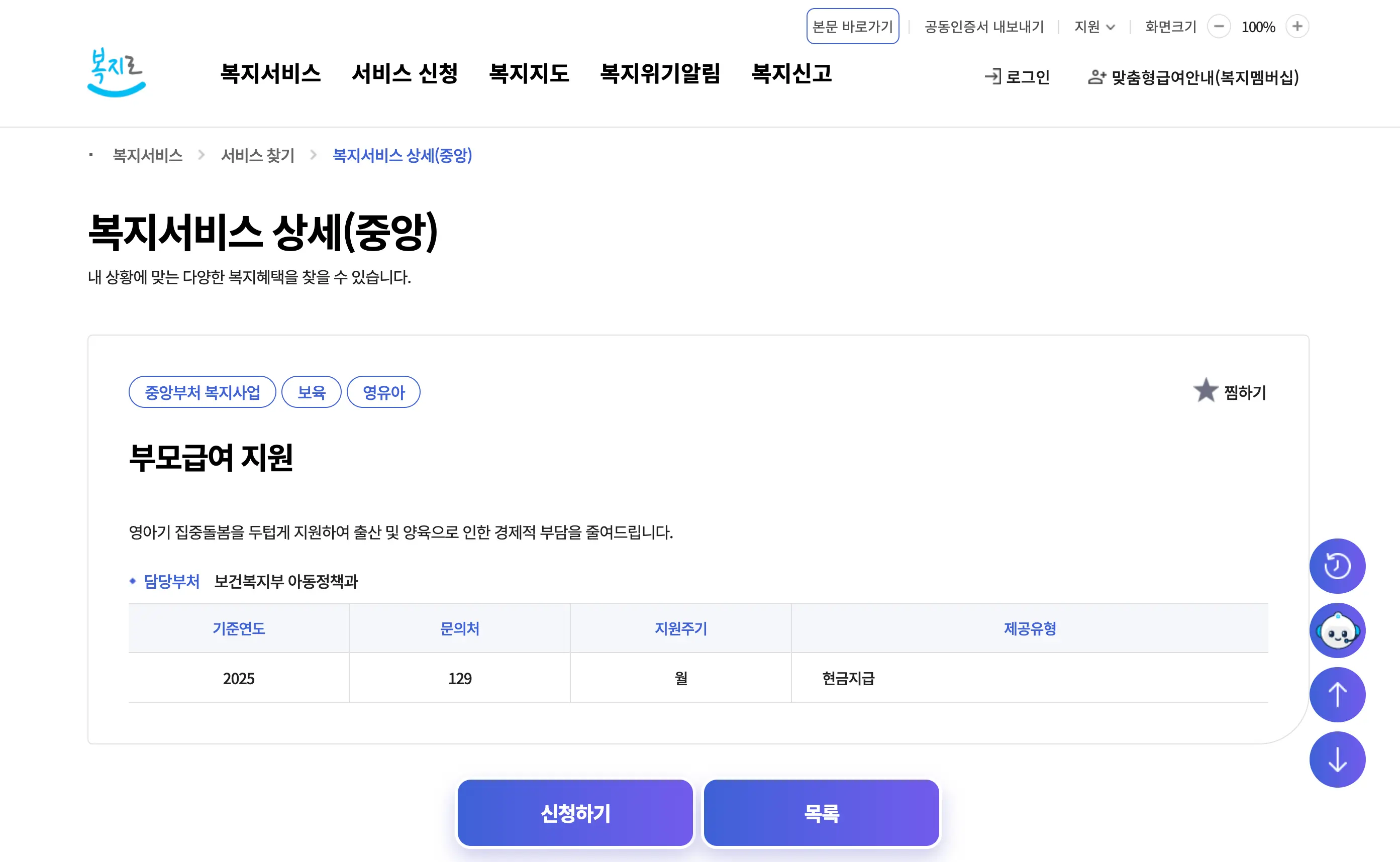Click 본문 바로가기 skip link
Viewport: 1400px width, 862px height.
(852, 26)
